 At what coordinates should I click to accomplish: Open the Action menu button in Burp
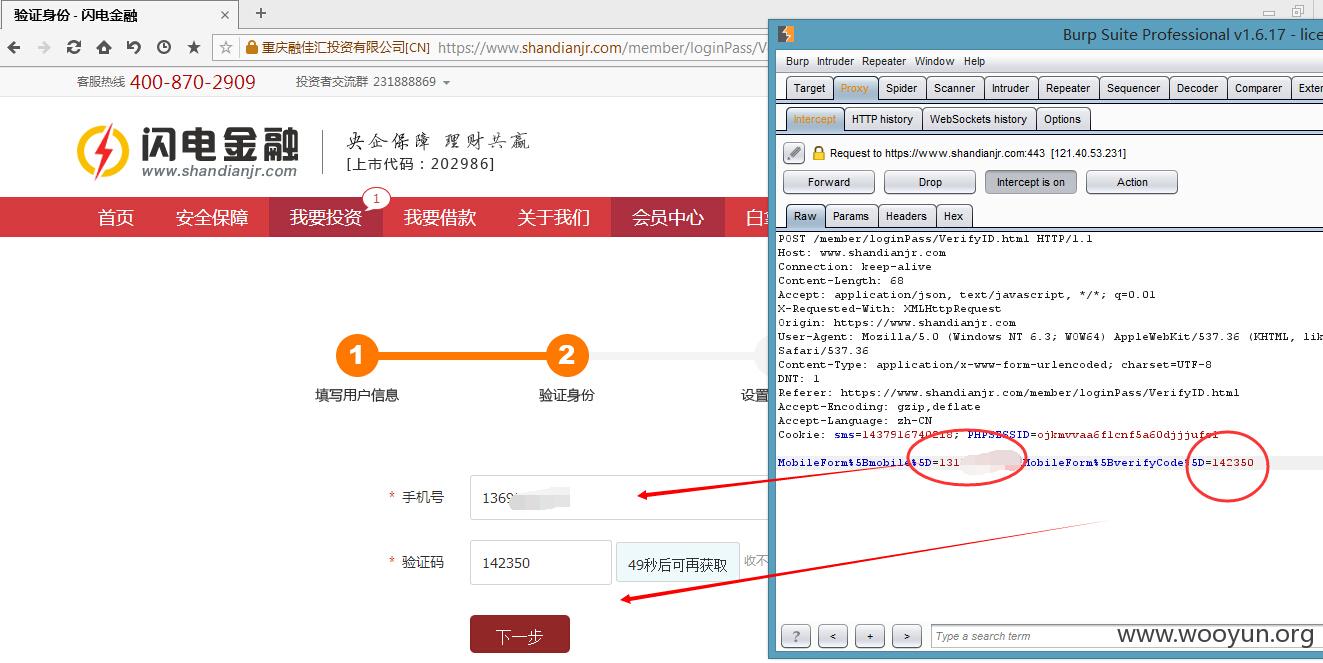[x=1132, y=182]
